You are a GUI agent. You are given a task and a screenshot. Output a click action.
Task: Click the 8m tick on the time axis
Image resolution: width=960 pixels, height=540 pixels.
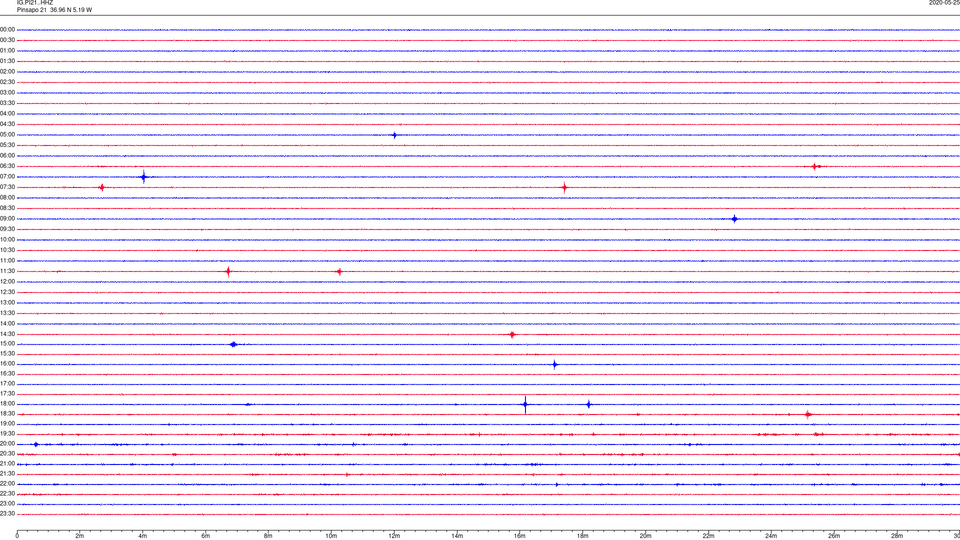click(x=268, y=536)
